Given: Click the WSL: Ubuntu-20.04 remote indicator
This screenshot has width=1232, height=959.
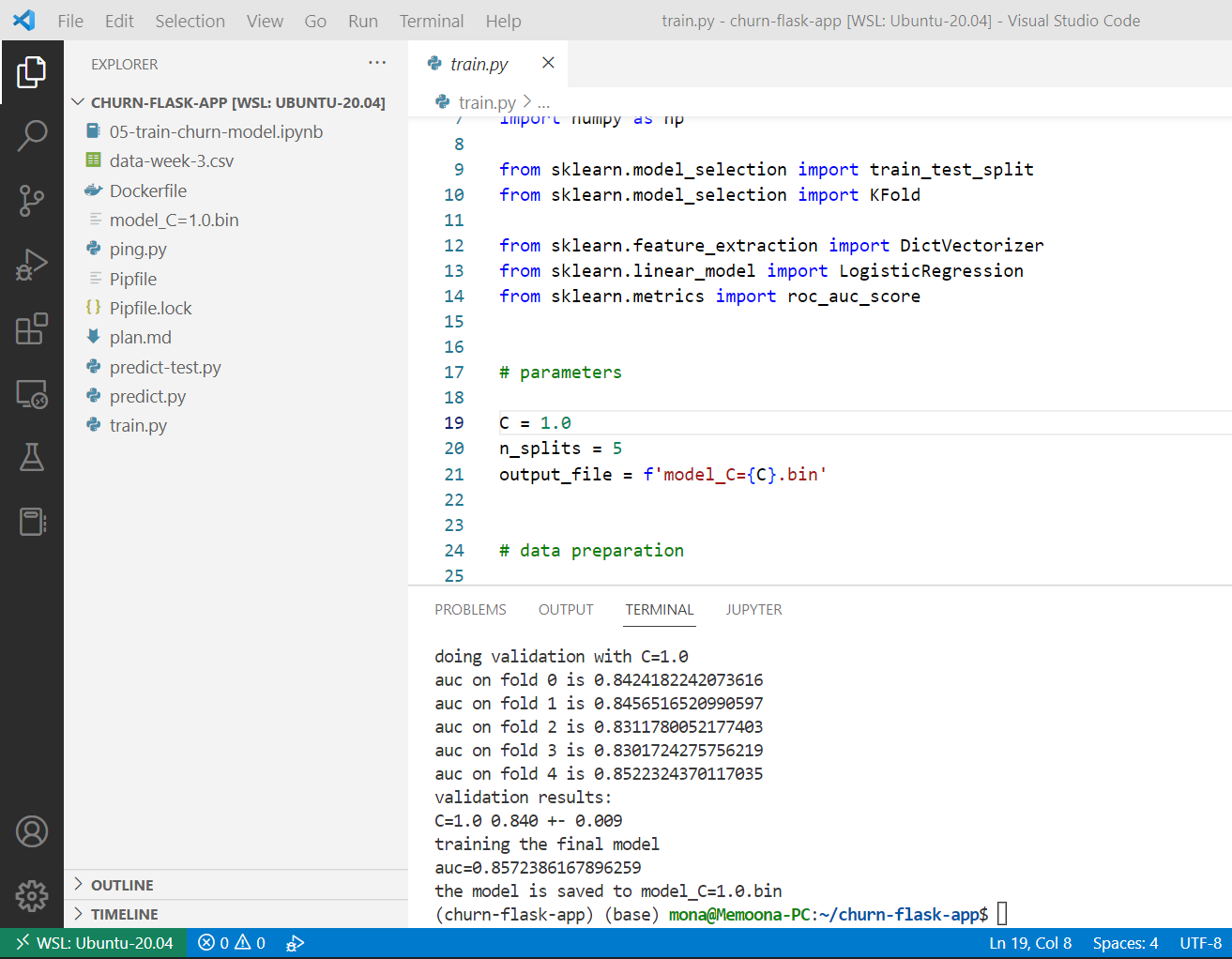Looking at the screenshot, I should 95,943.
